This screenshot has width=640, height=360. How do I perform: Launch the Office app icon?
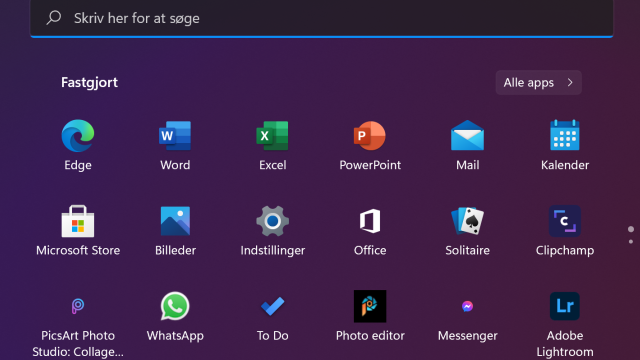[370, 221]
